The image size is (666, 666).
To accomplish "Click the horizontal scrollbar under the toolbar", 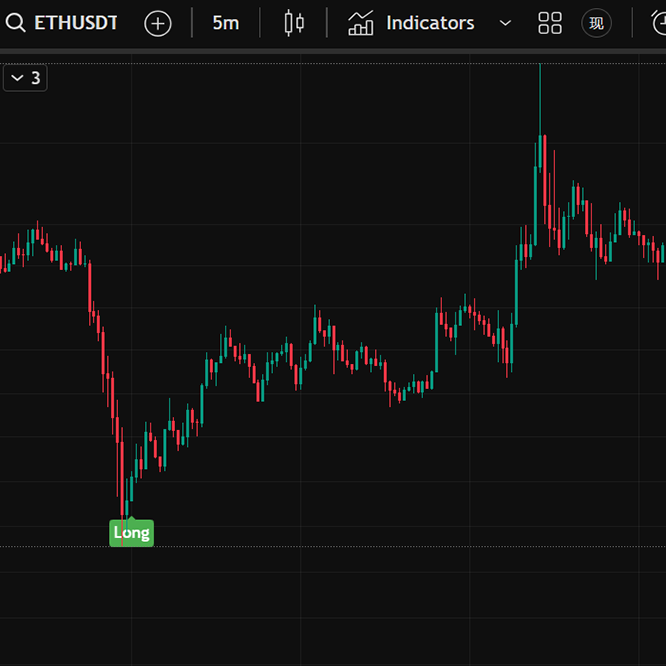I will click(x=333, y=51).
